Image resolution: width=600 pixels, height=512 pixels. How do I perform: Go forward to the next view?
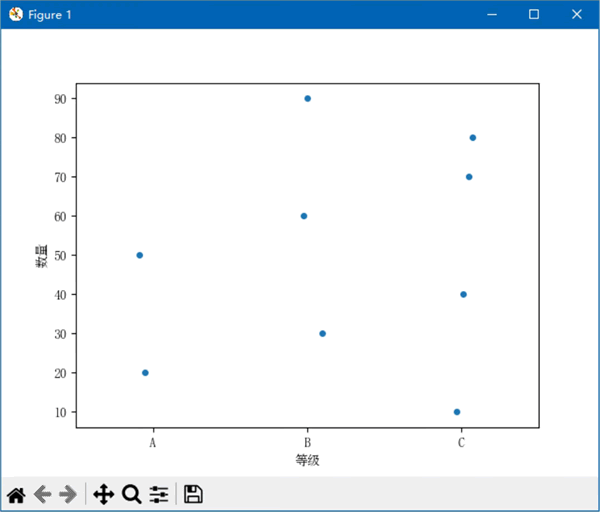68,494
